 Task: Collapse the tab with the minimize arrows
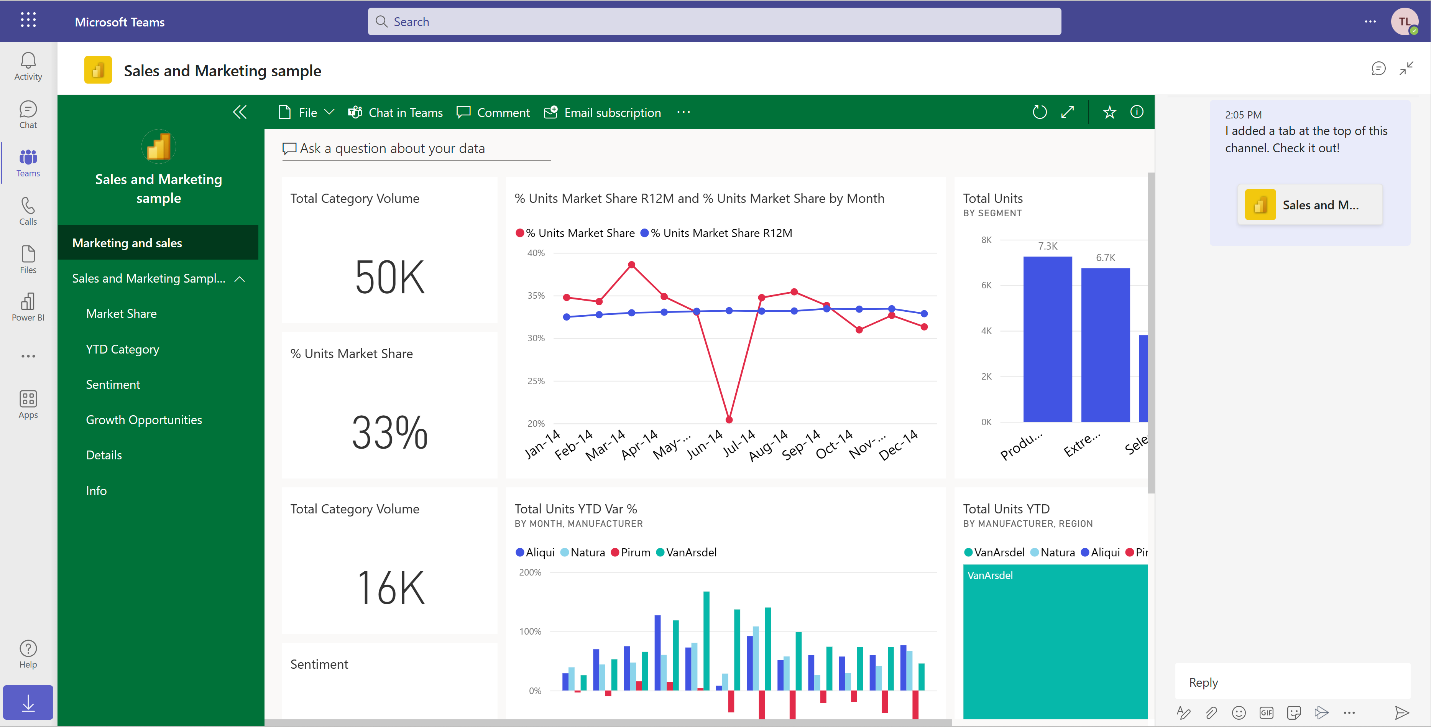click(1407, 68)
